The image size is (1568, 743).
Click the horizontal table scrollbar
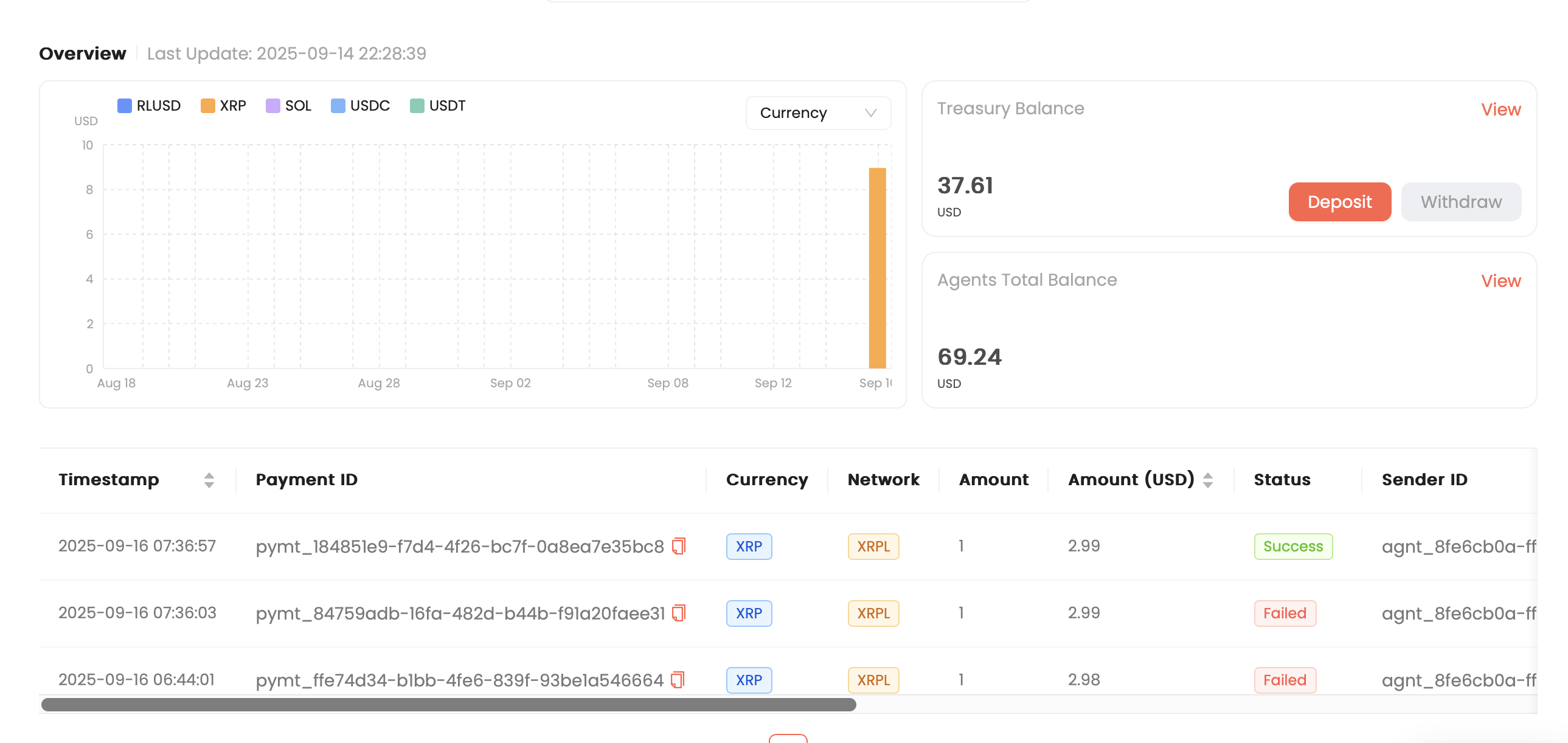click(449, 705)
